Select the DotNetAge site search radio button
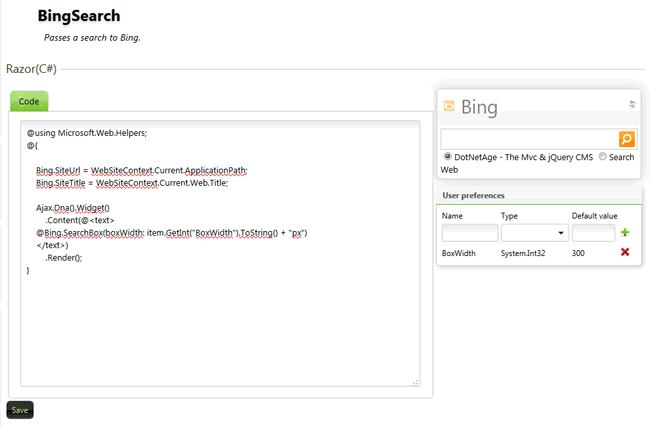 [447, 157]
